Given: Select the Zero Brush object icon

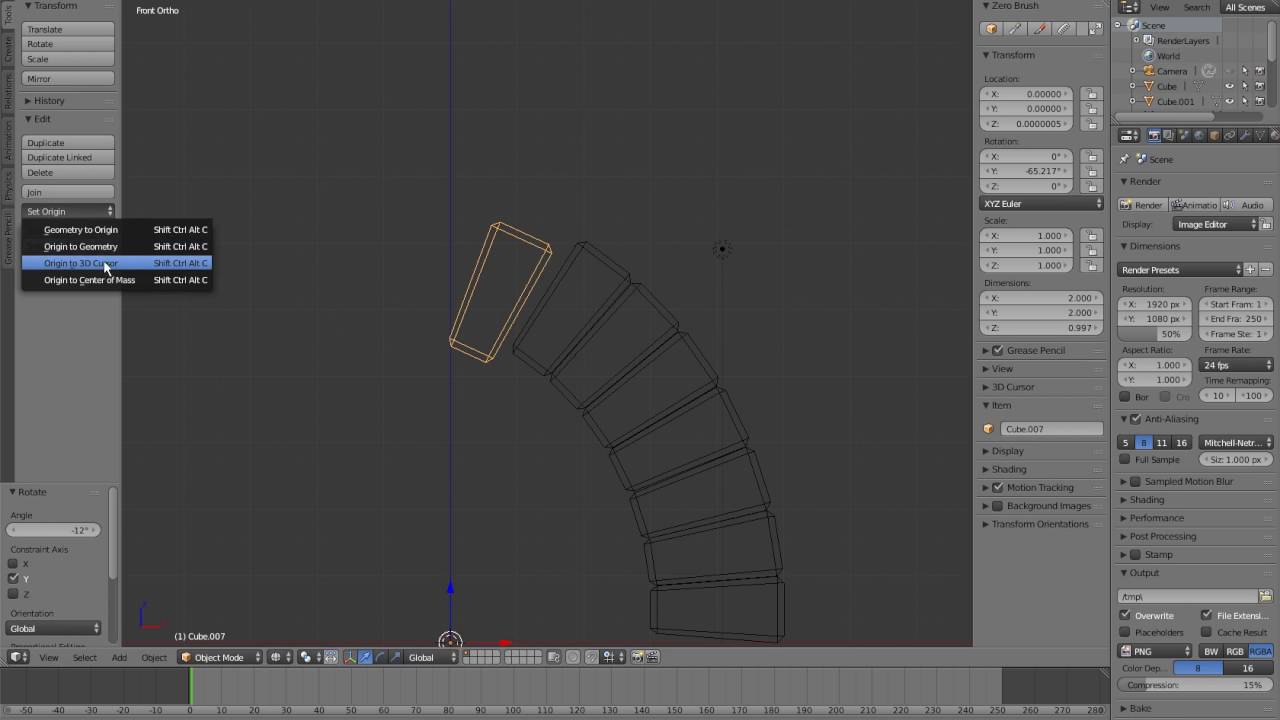Looking at the screenshot, I should coord(991,29).
